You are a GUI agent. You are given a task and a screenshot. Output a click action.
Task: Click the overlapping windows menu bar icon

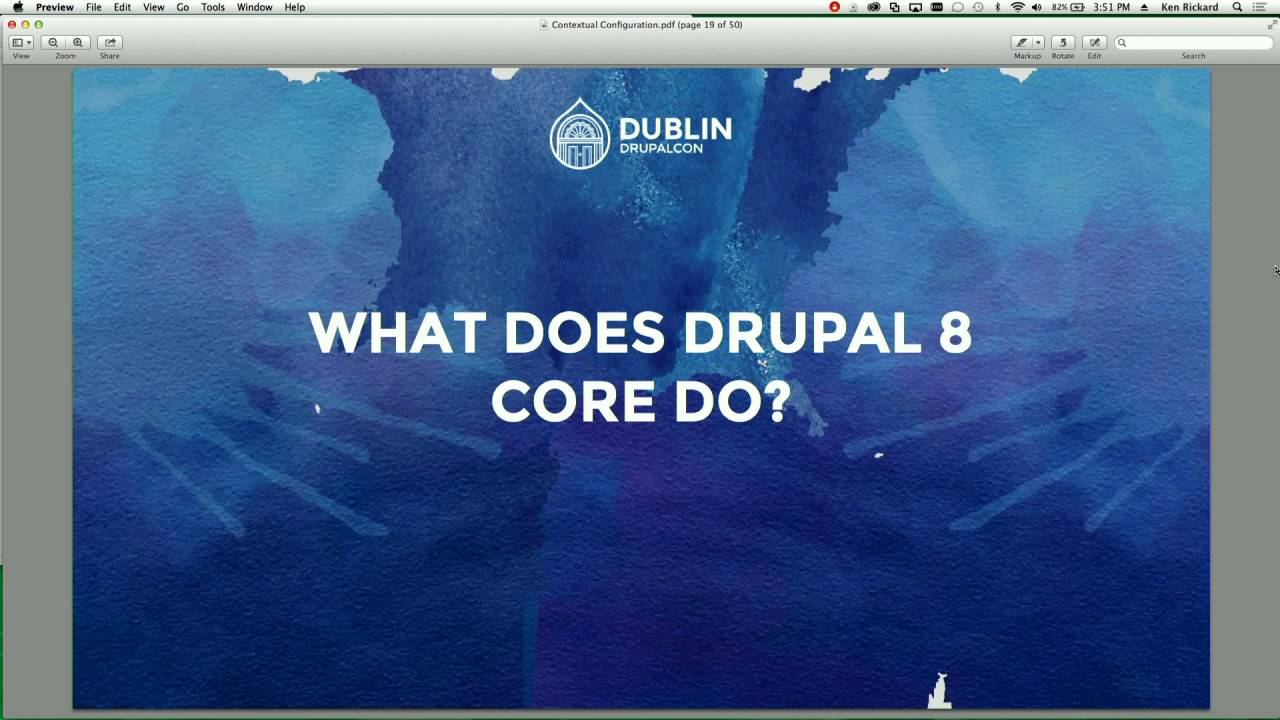(x=894, y=7)
